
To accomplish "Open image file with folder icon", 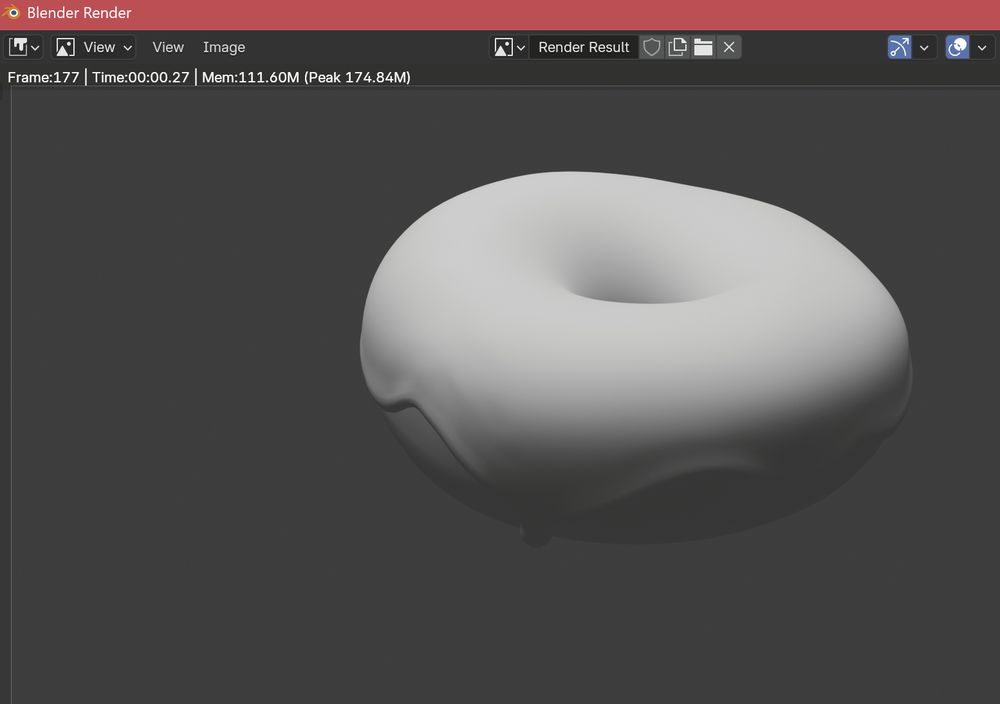I will [703, 47].
